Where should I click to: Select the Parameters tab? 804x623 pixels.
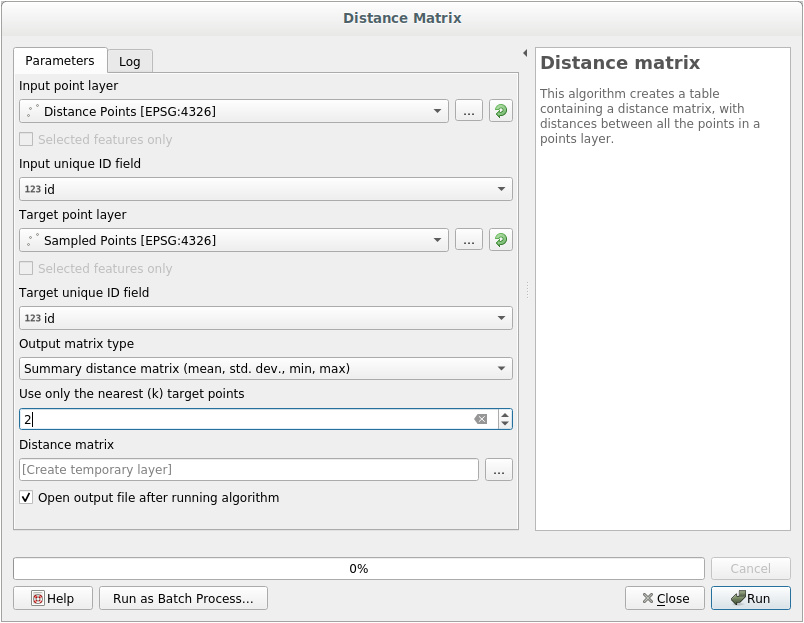point(60,60)
